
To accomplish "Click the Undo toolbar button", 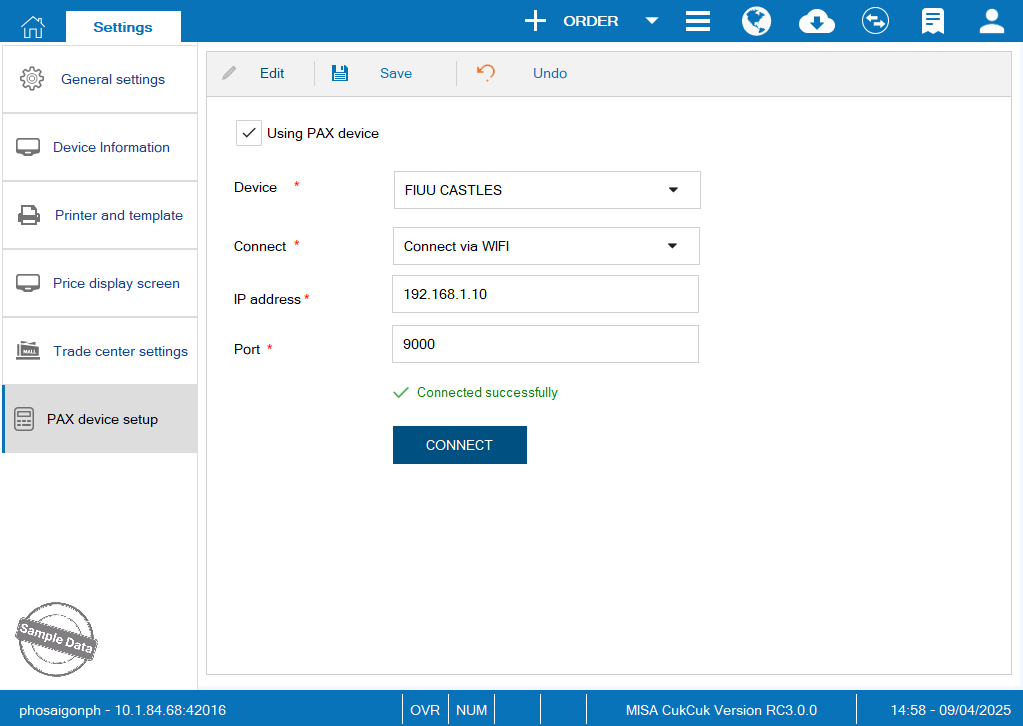I will pyautogui.click(x=550, y=73).
